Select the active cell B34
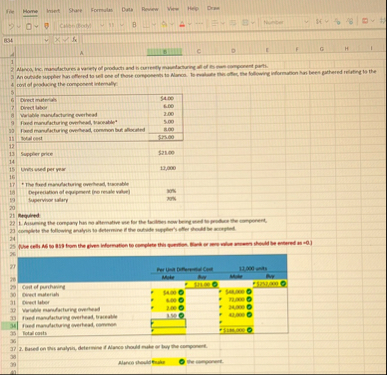387x375 pixels. pyautogui.click(x=168, y=323)
